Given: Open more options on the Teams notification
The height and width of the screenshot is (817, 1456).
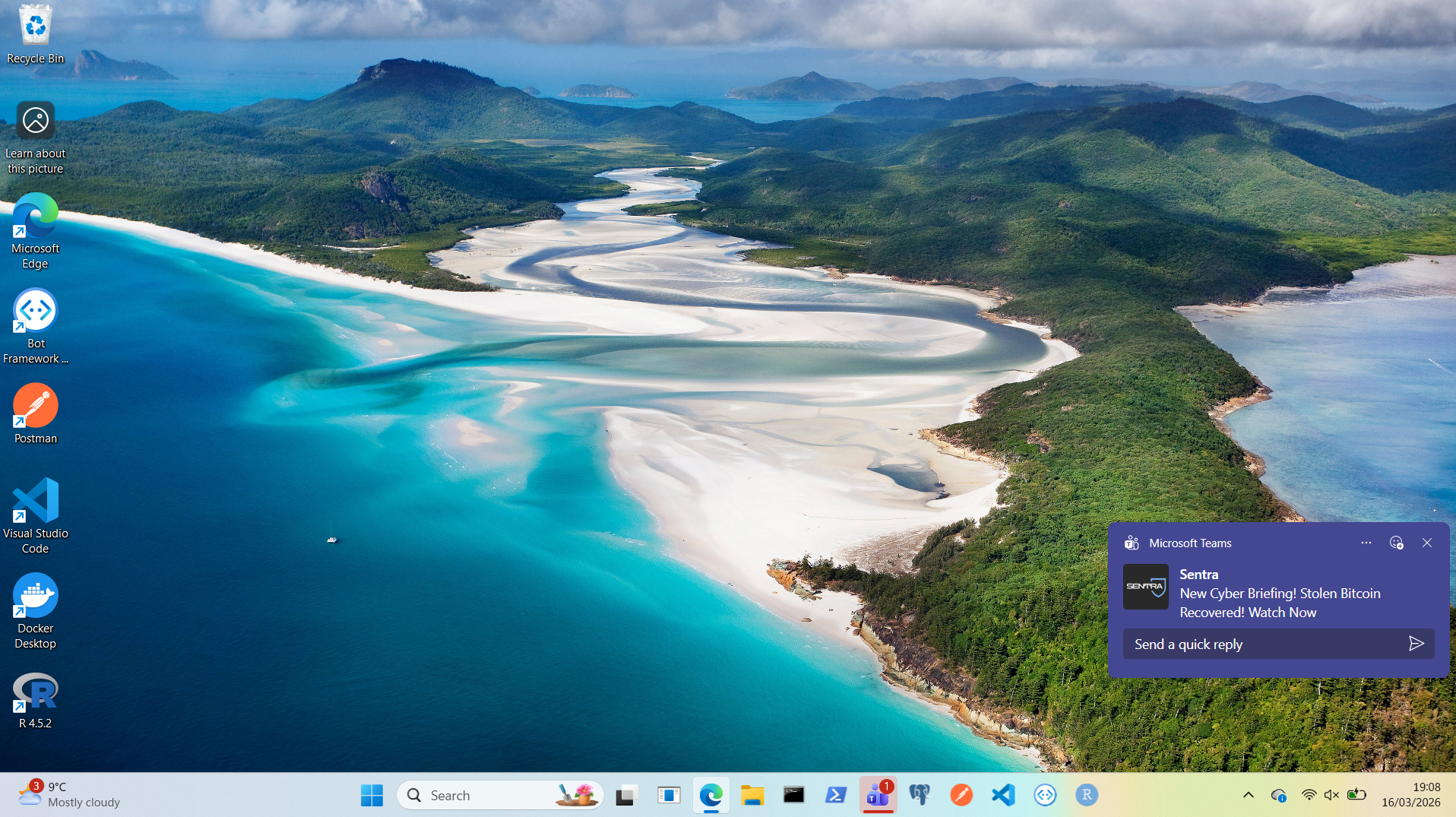Looking at the screenshot, I should tap(1366, 543).
